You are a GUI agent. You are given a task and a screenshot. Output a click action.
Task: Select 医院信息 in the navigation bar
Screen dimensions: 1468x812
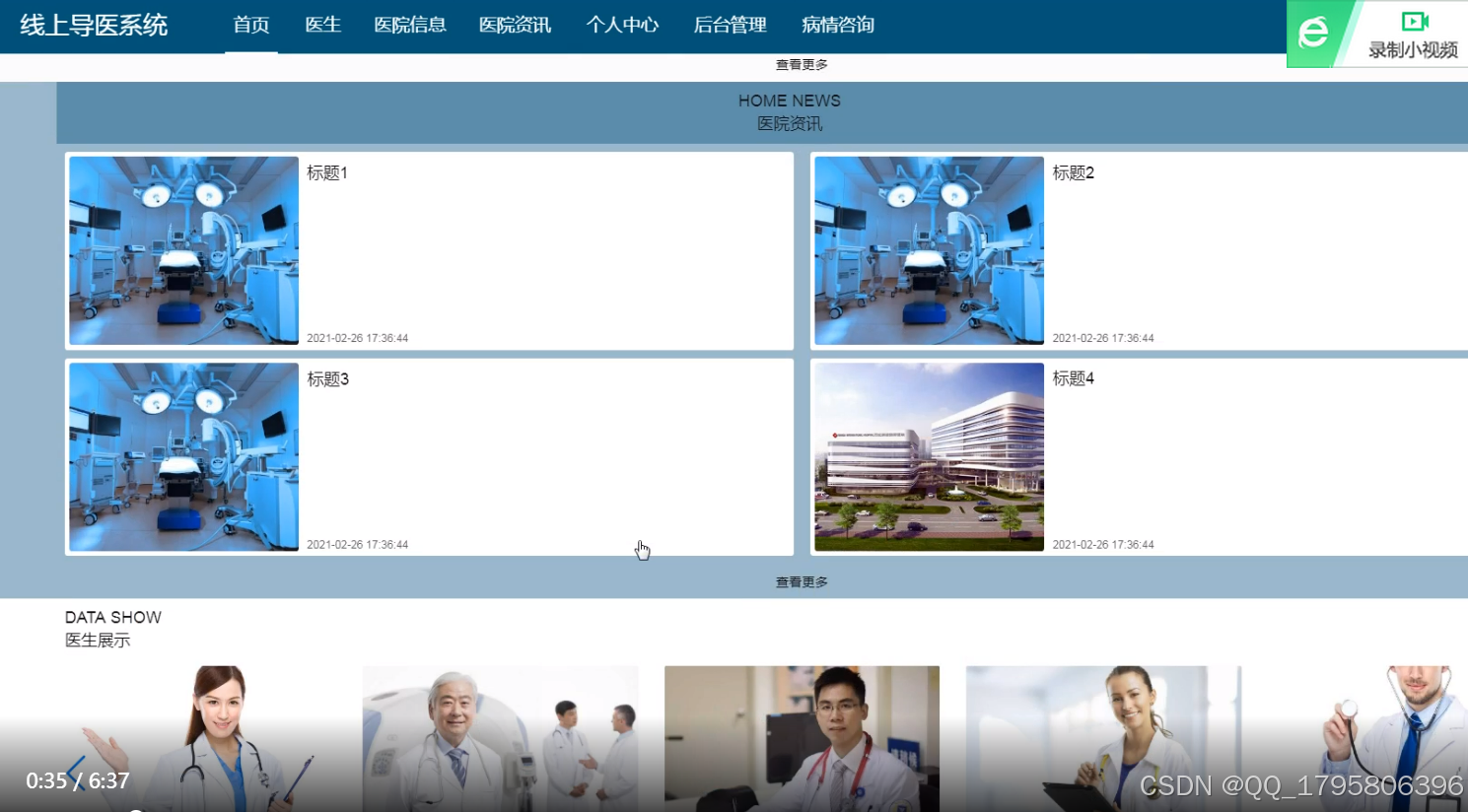pos(410,26)
